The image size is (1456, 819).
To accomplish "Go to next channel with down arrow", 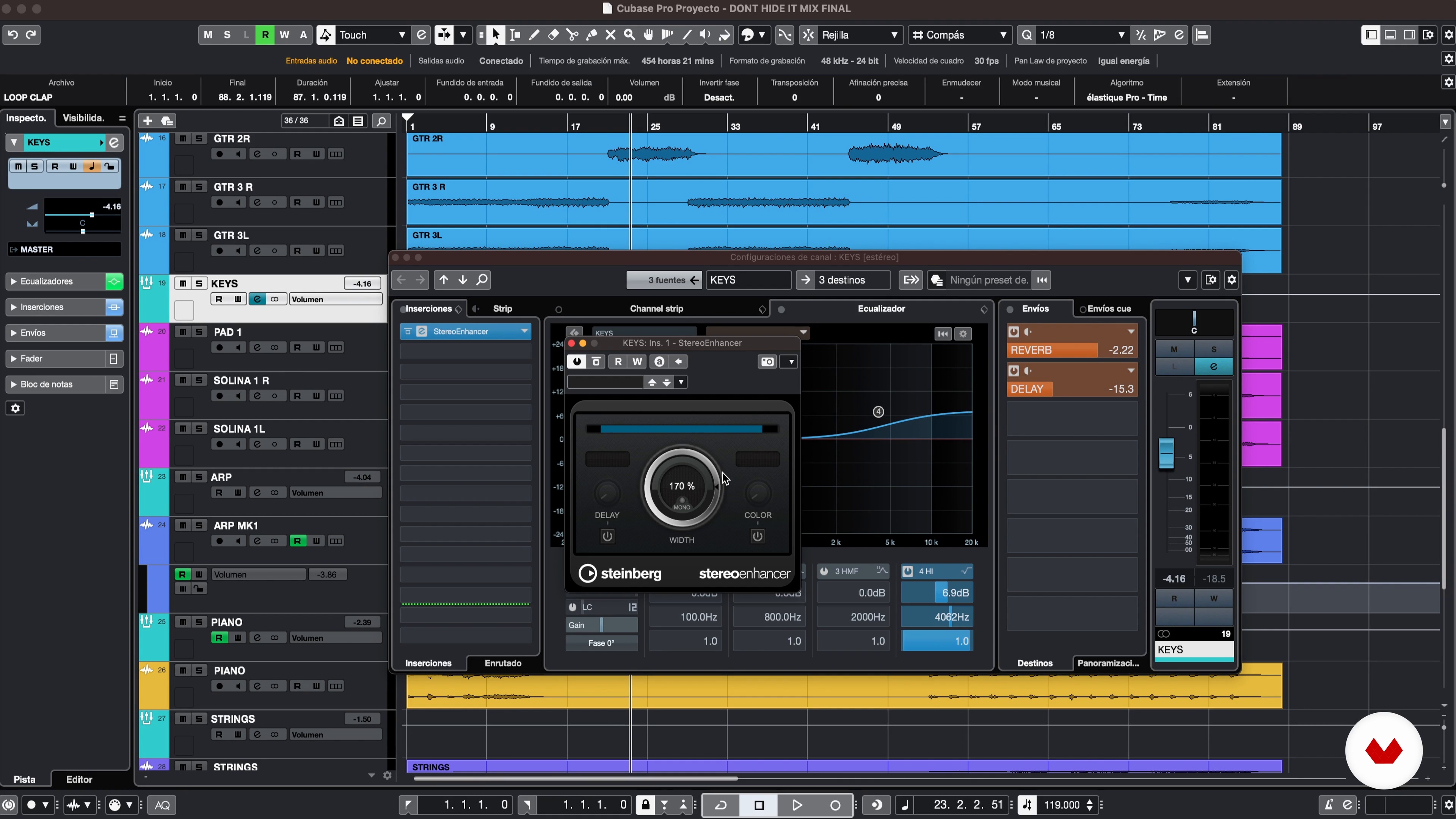I will tap(463, 280).
